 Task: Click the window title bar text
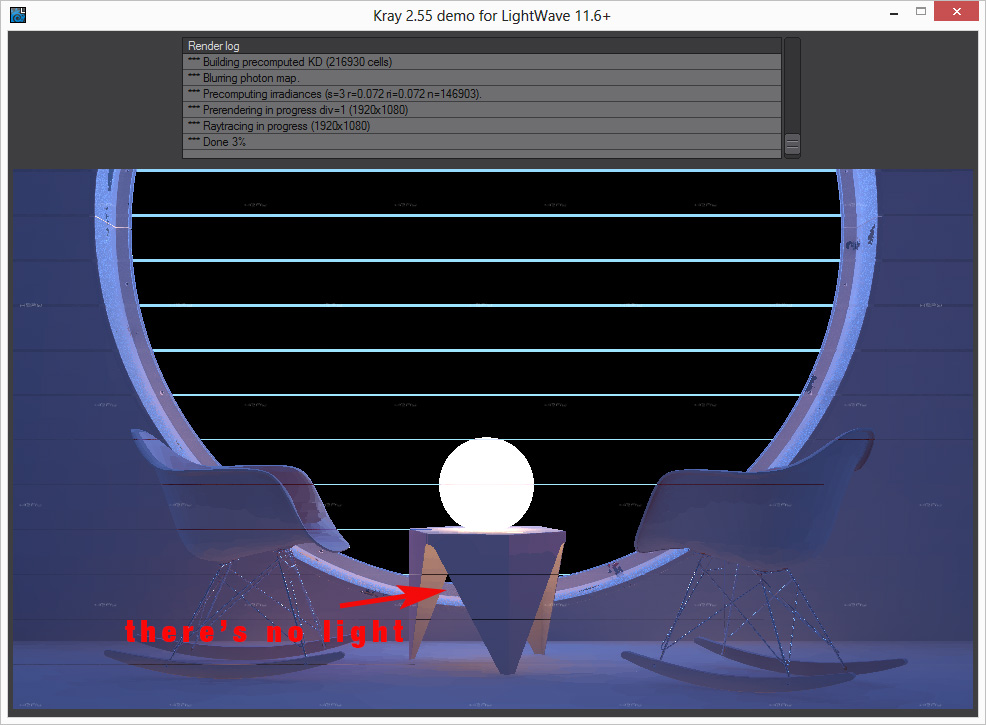492,15
